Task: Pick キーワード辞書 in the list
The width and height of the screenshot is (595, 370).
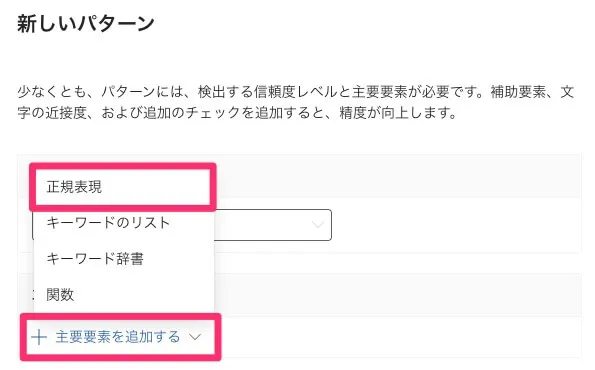Action: (124, 259)
